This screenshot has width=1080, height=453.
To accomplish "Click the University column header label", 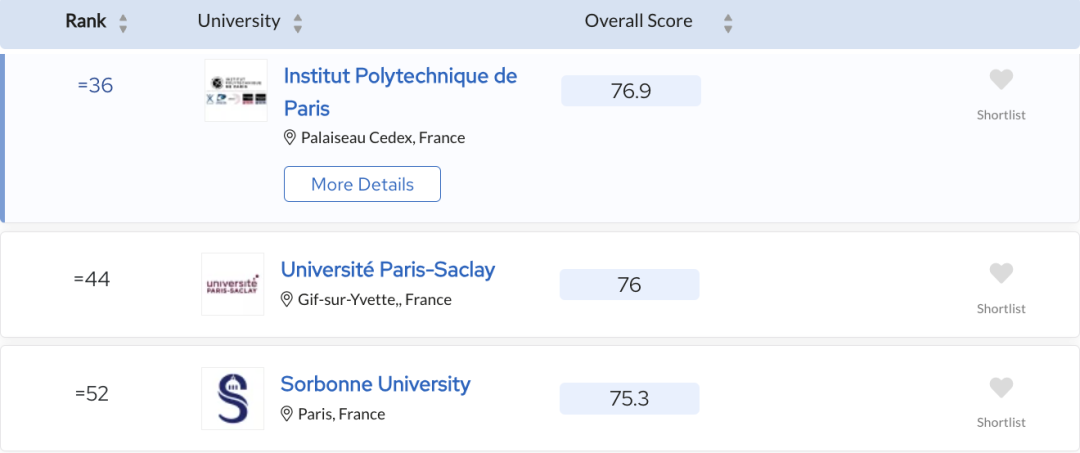I will (239, 21).
